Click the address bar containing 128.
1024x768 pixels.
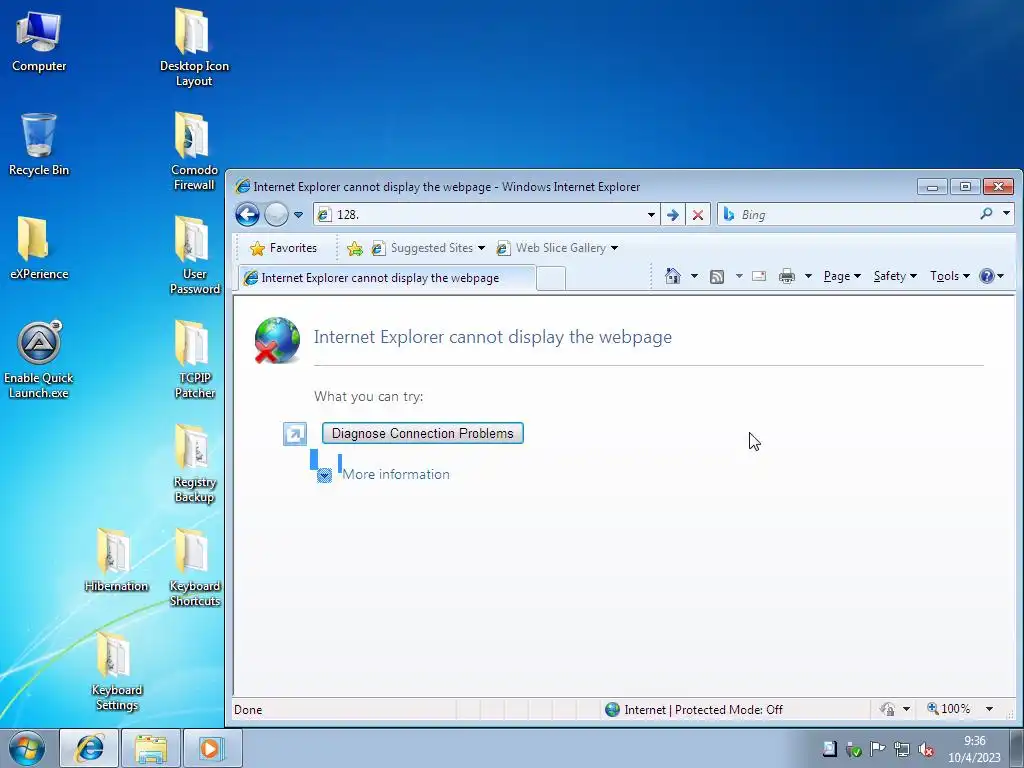tap(485, 215)
